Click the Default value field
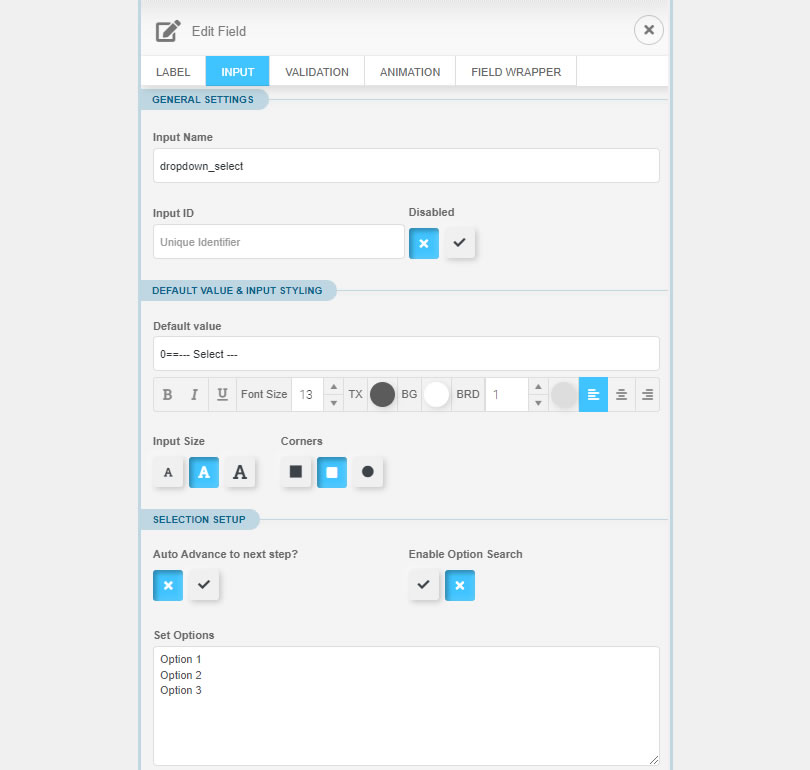Screen dimensions: 810x770 point(406,354)
